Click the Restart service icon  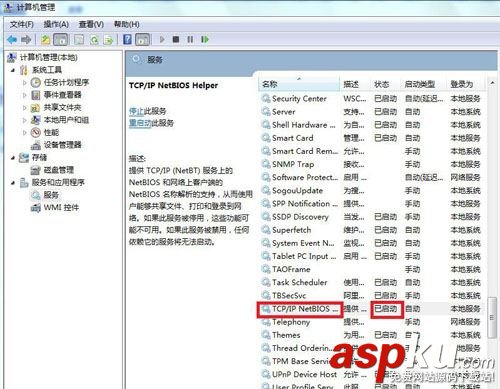204,40
